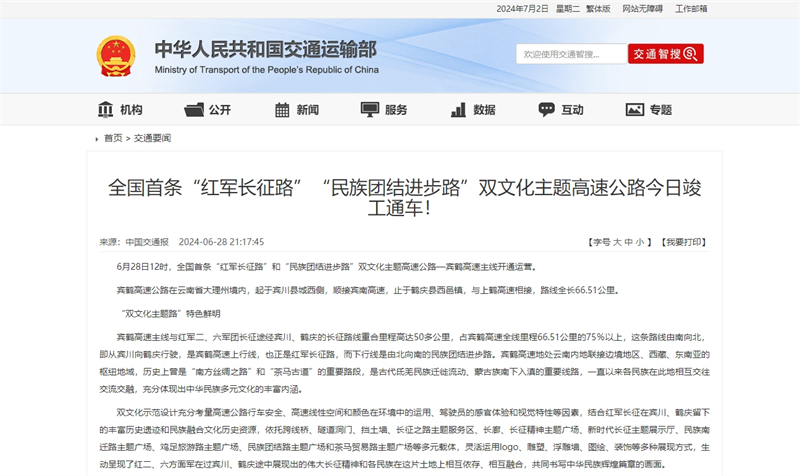Set font size to 小
The width and height of the screenshot is (800, 476).
640,242
